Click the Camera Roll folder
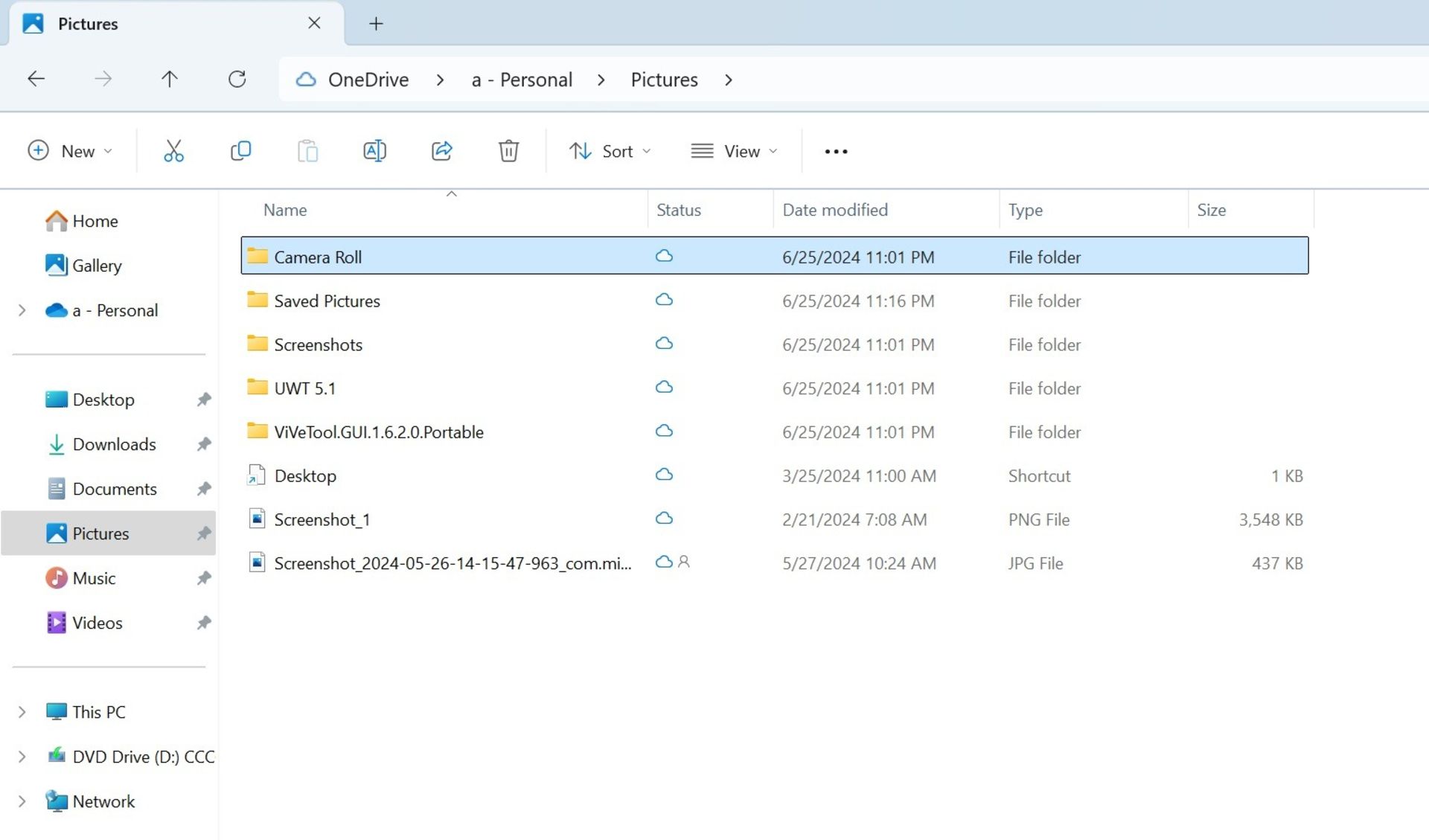The height and width of the screenshot is (840, 1429). pos(318,256)
